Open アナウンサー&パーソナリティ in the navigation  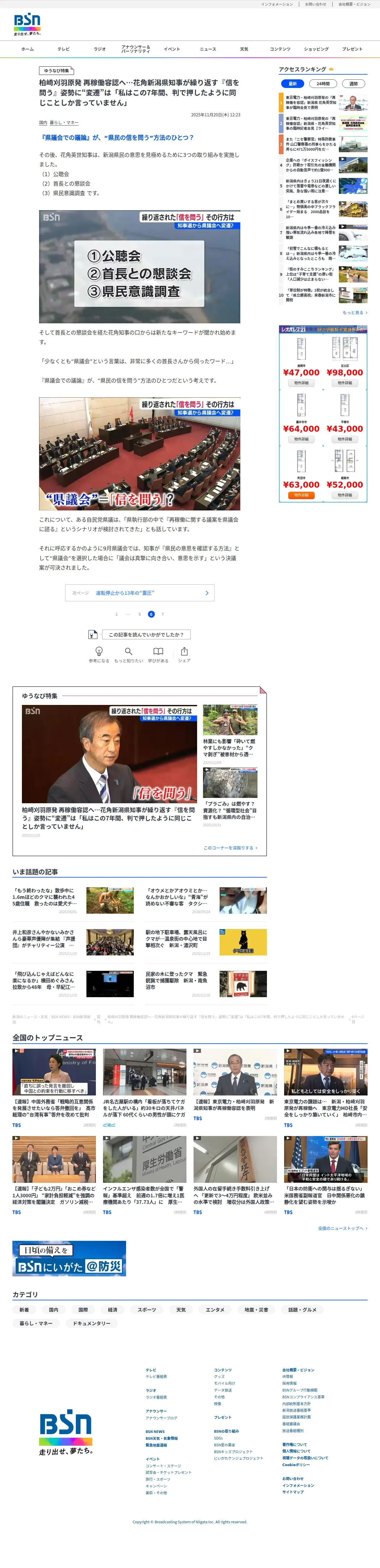136,49
